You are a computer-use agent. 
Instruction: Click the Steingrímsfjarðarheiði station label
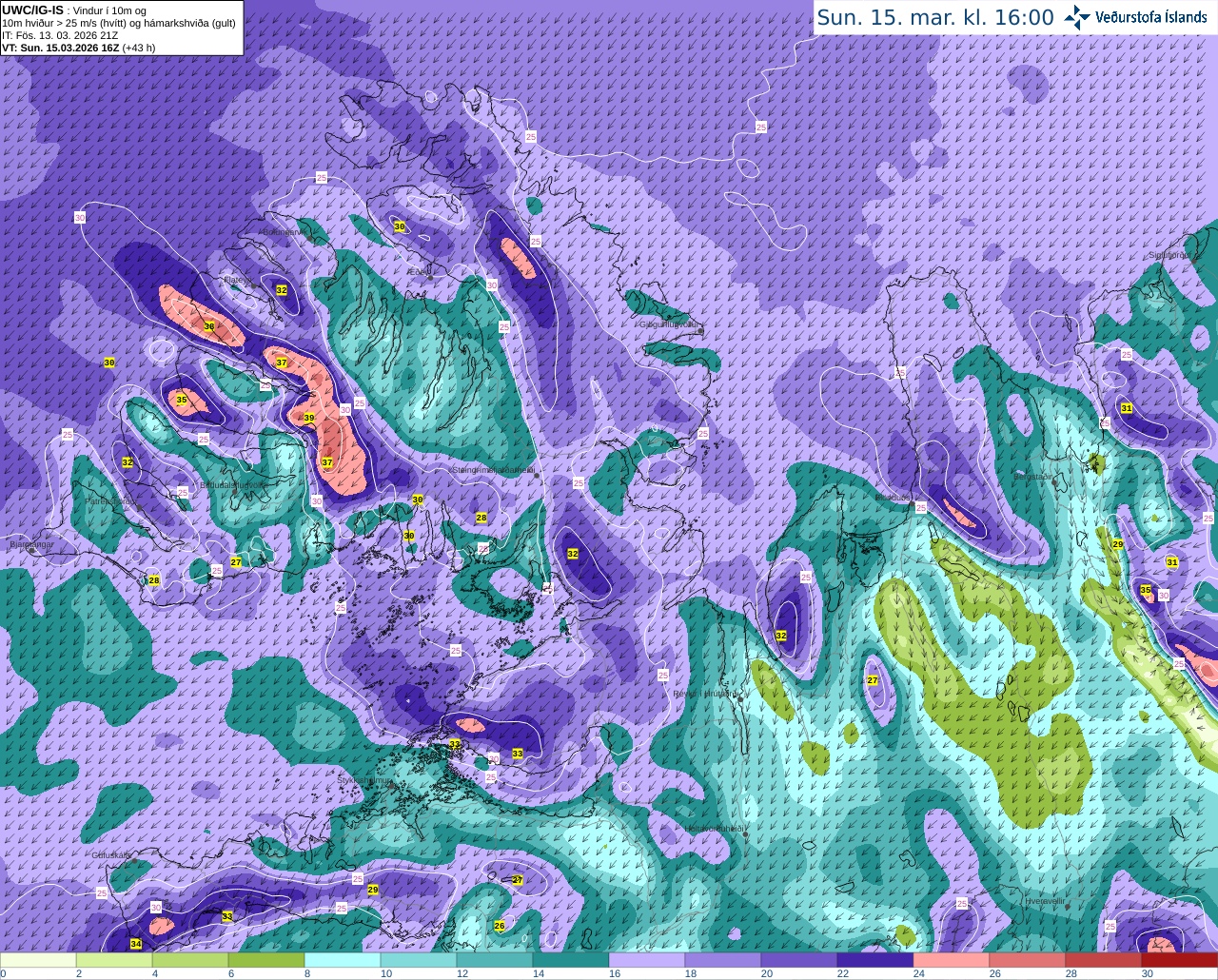click(492, 469)
